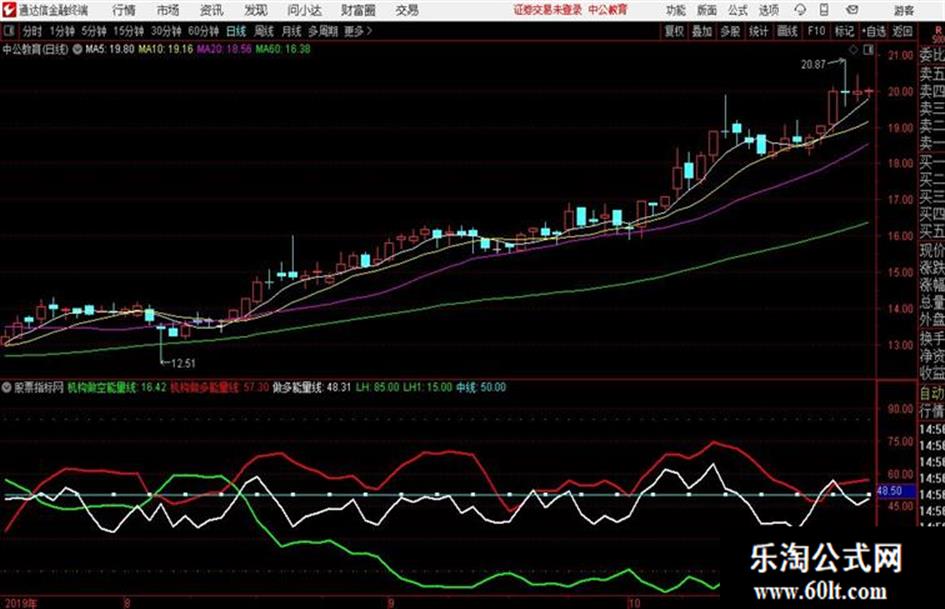Viewport: 945px width, 609px height.
Task: Click the MA60: 16.38 indicator label
Action: tap(283, 49)
